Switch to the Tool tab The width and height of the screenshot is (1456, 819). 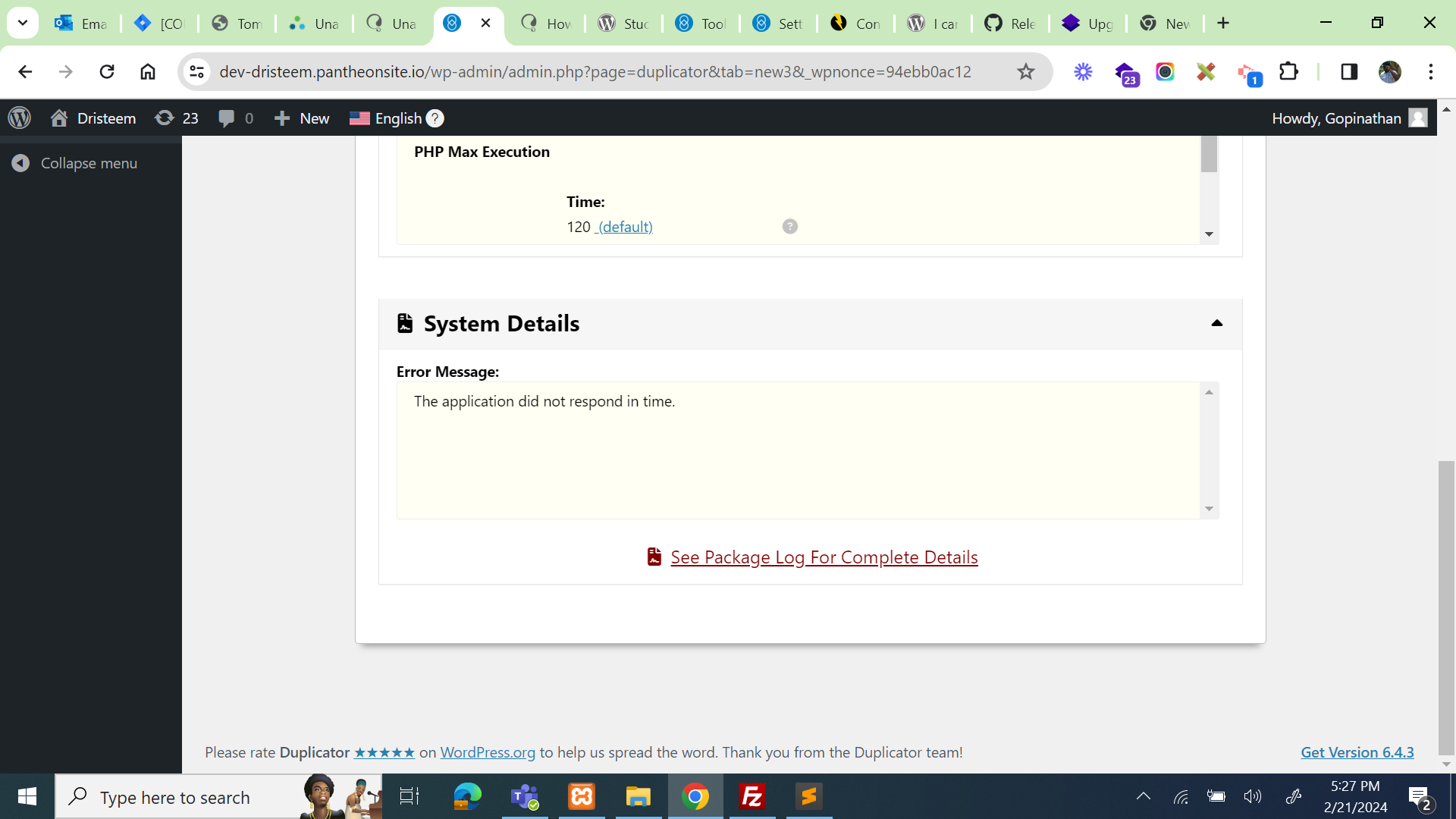click(x=701, y=24)
